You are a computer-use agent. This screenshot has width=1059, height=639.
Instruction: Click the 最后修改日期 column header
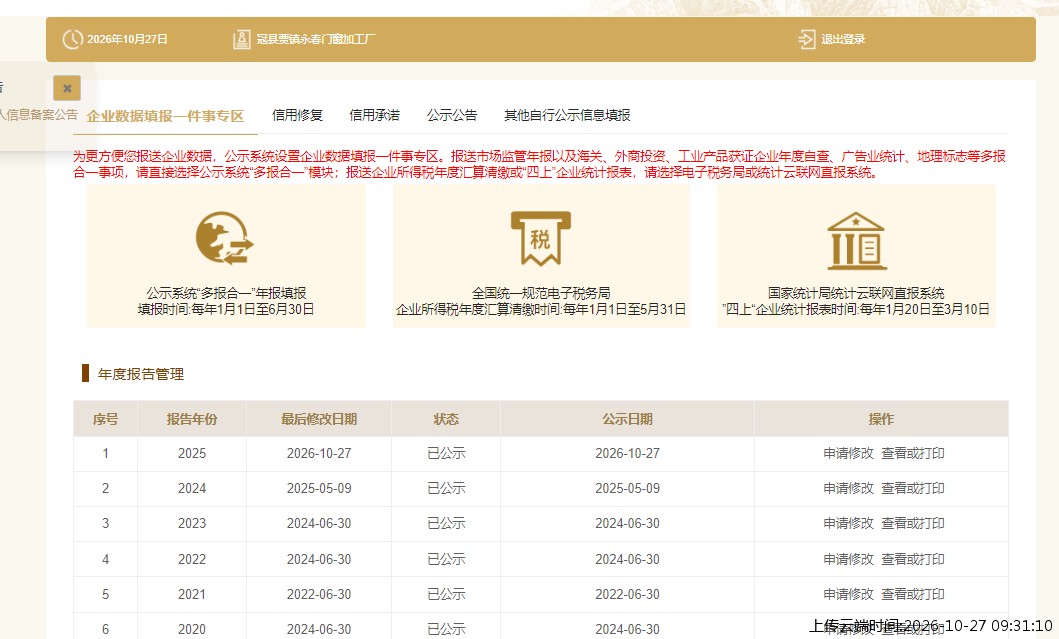tap(319, 419)
